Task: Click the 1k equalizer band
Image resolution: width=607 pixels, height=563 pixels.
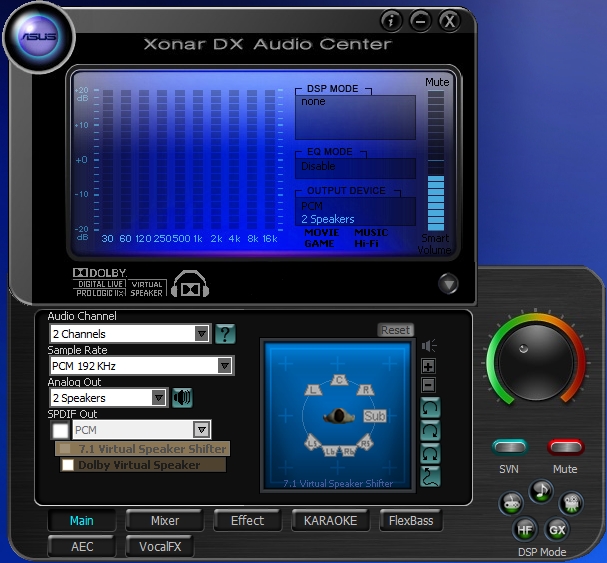Action: [x=198, y=160]
